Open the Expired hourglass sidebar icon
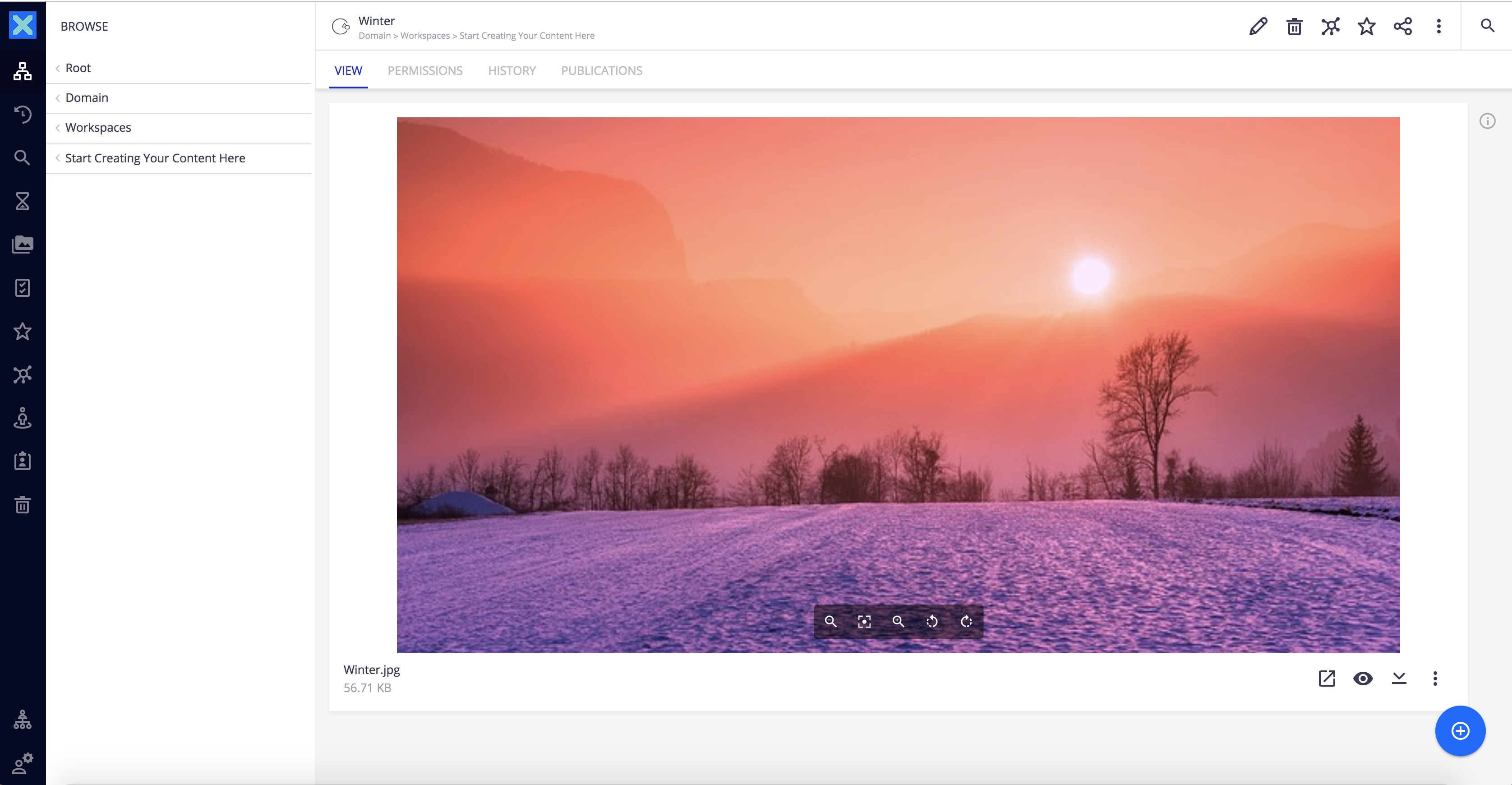The height and width of the screenshot is (785, 1512). [22, 201]
